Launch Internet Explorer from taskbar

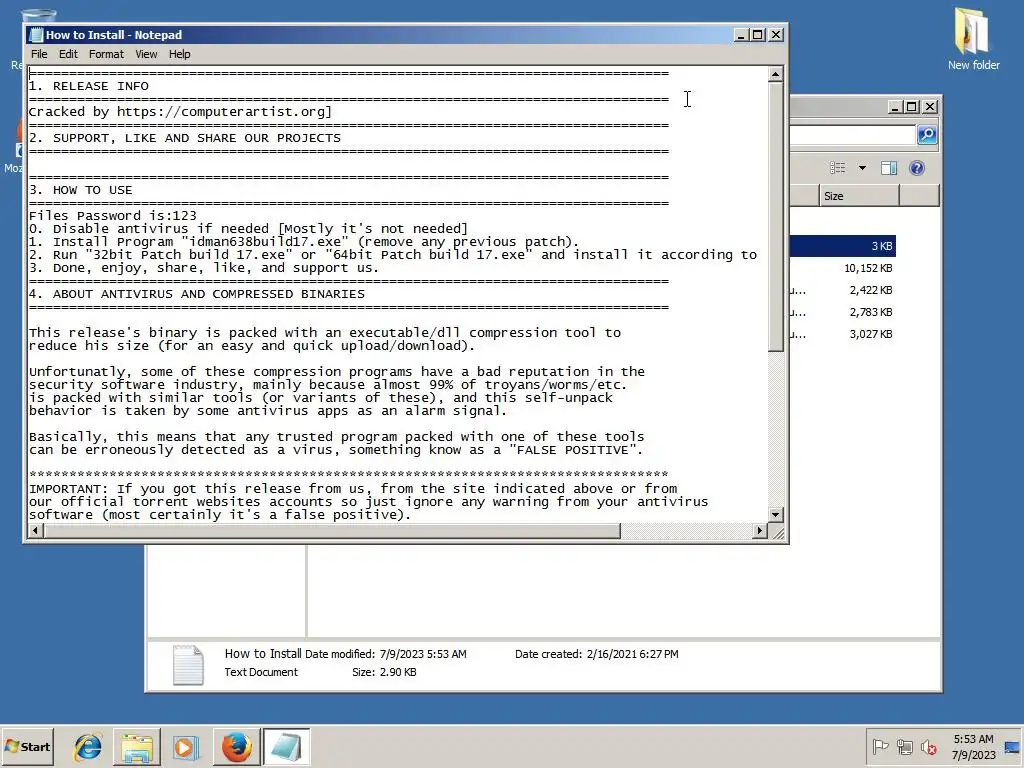[88, 747]
